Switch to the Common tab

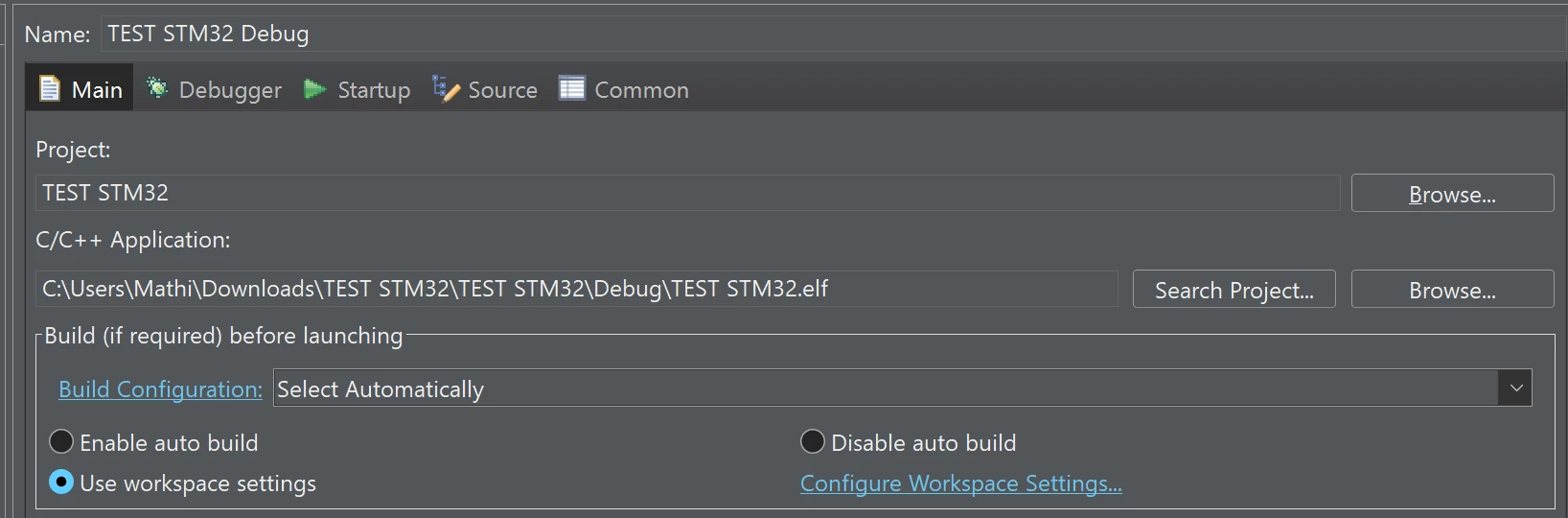(624, 89)
